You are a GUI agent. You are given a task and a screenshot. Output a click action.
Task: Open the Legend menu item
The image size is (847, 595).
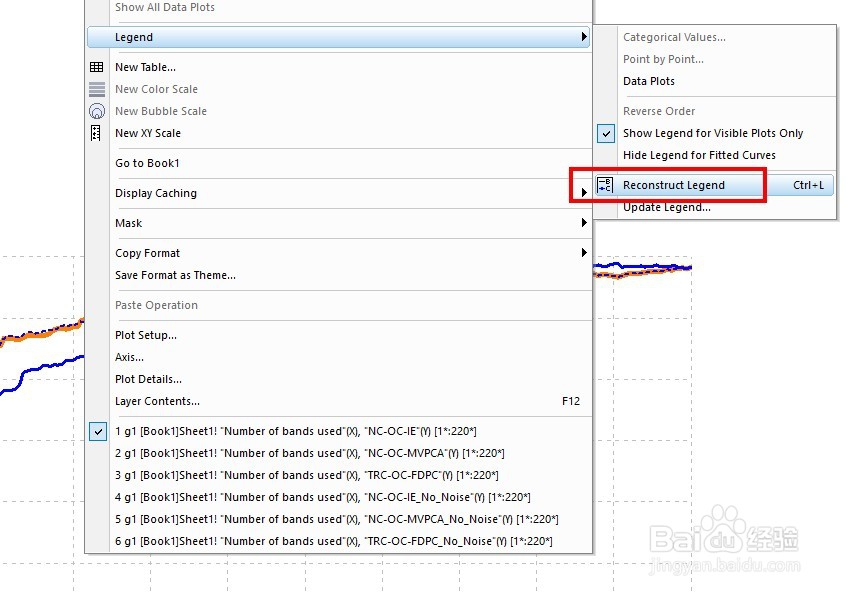(338, 37)
